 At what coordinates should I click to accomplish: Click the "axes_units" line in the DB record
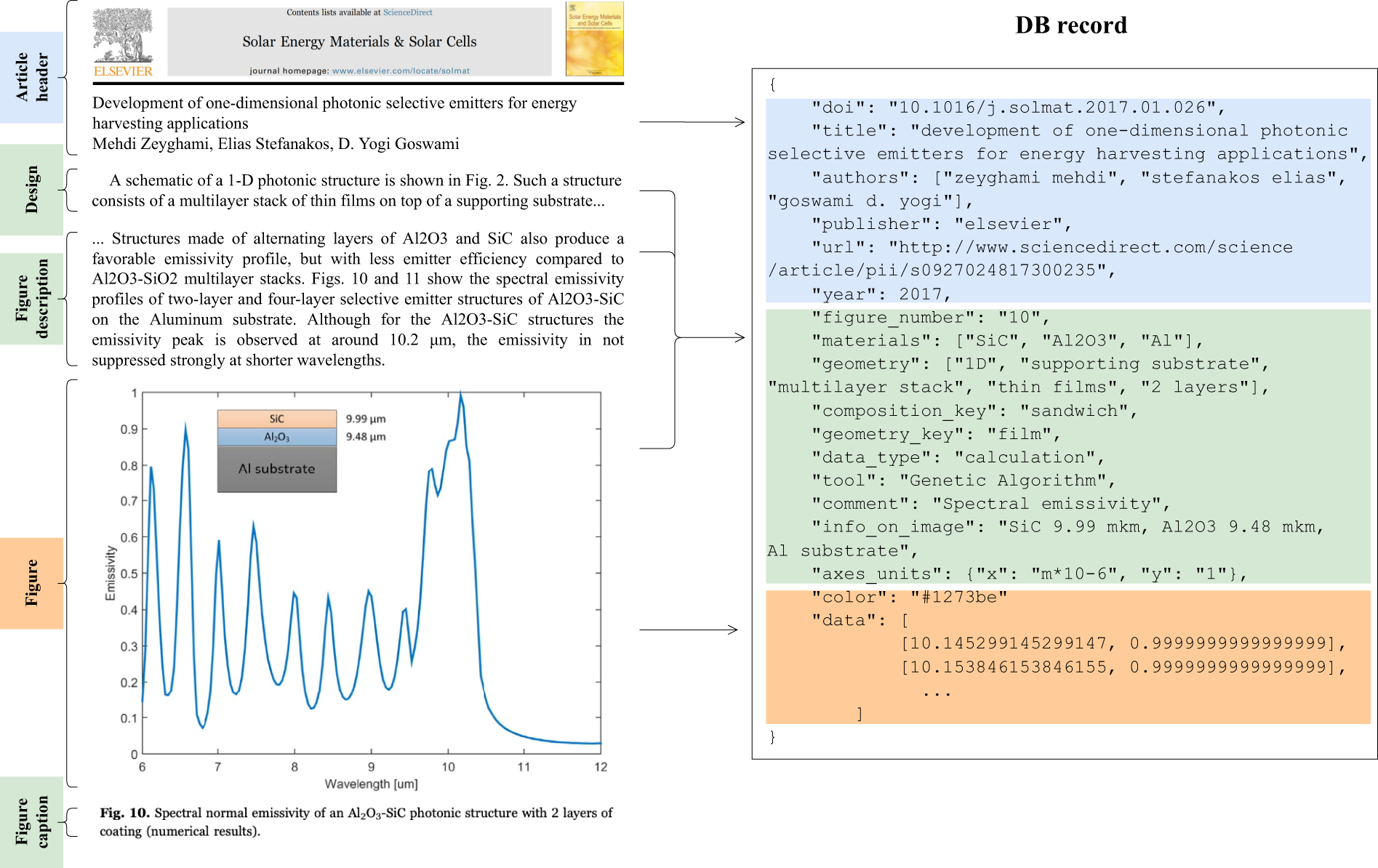coord(1029,574)
